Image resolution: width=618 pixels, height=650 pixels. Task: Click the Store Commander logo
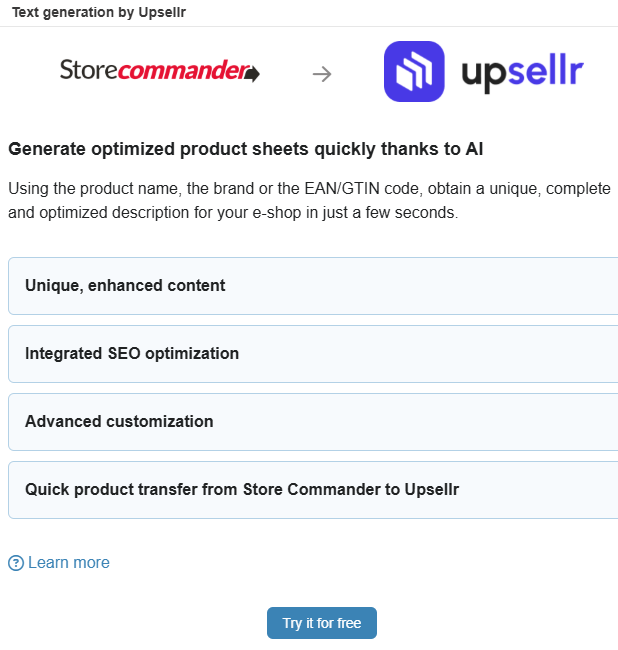pos(160,70)
